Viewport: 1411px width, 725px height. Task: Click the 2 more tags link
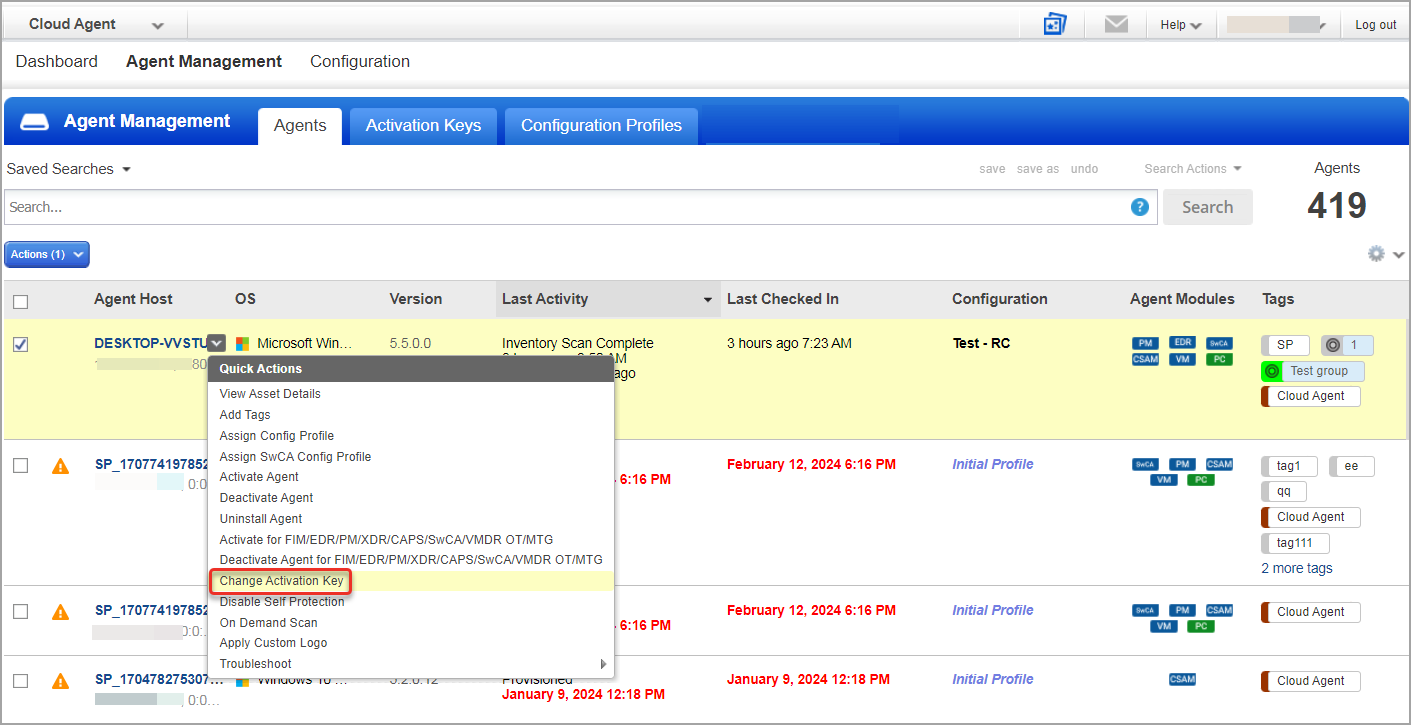(1296, 568)
